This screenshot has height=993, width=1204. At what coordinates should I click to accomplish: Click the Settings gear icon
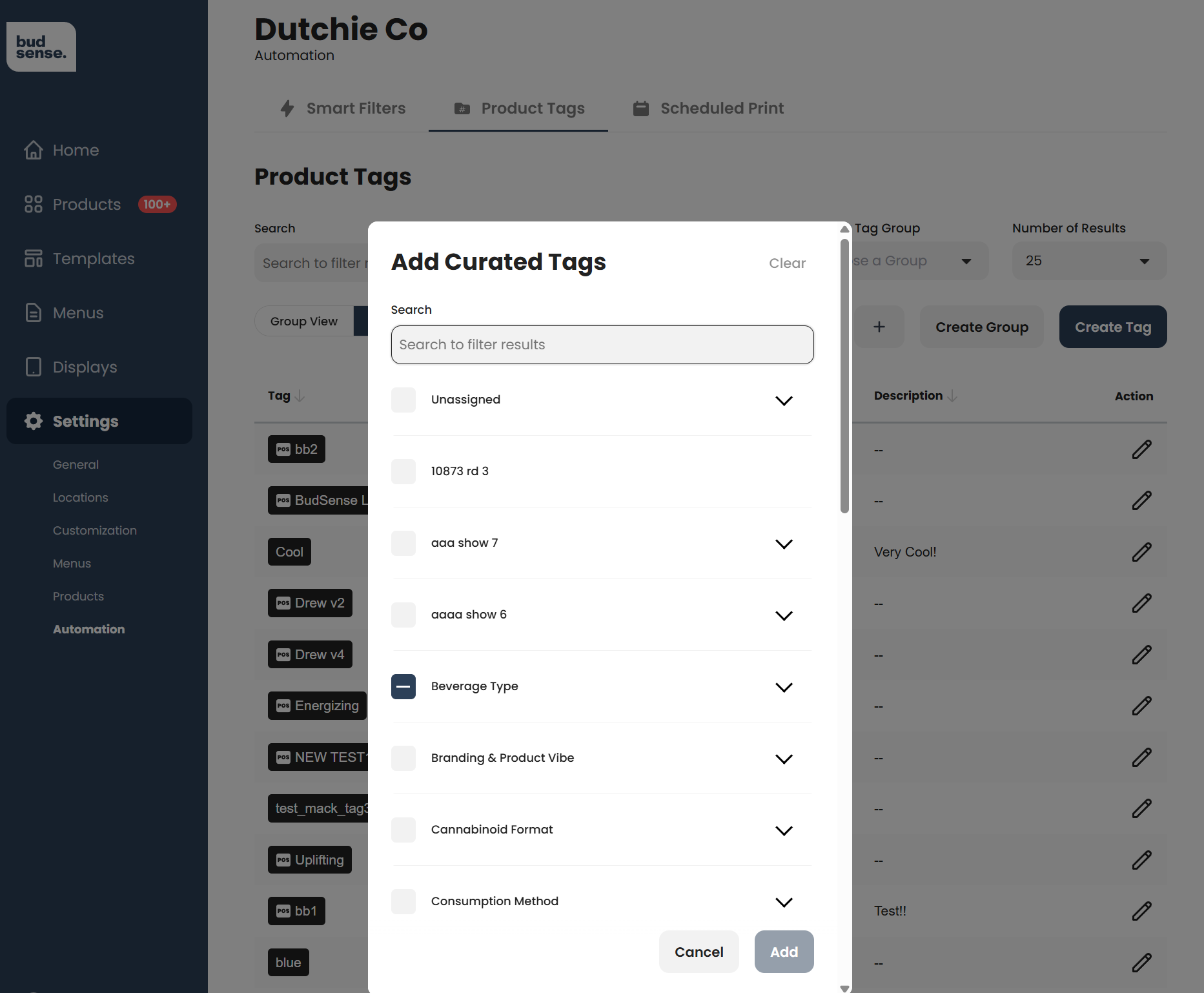pos(34,422)
